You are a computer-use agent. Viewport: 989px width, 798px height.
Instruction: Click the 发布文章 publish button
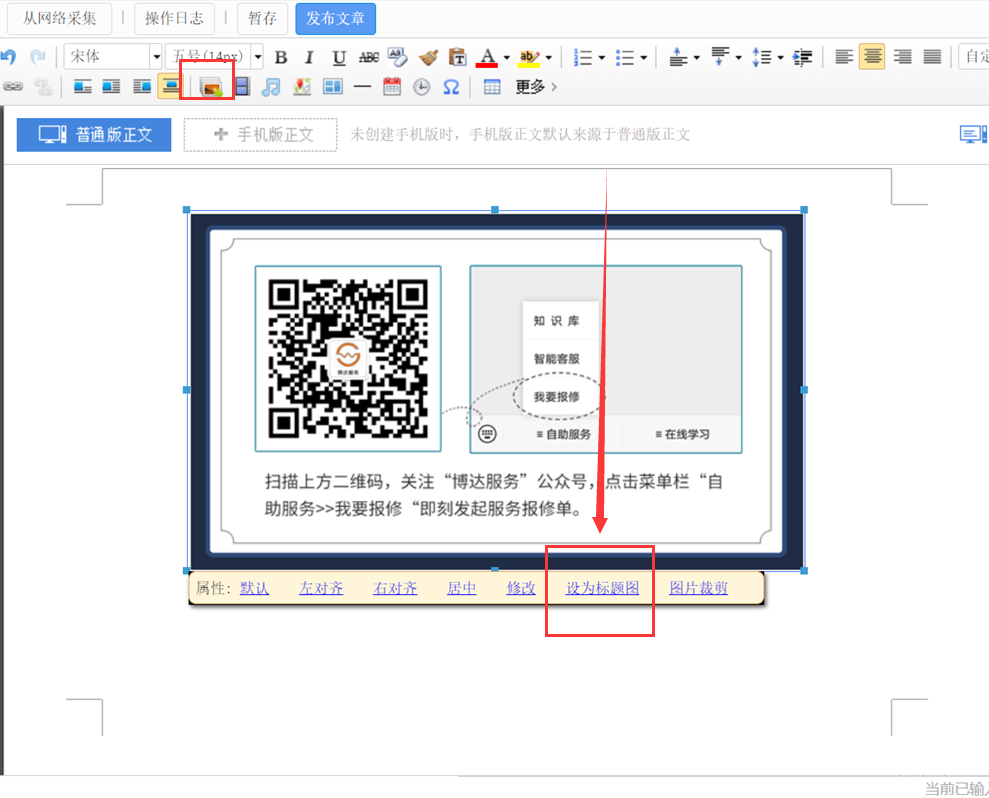coord(336,18)
